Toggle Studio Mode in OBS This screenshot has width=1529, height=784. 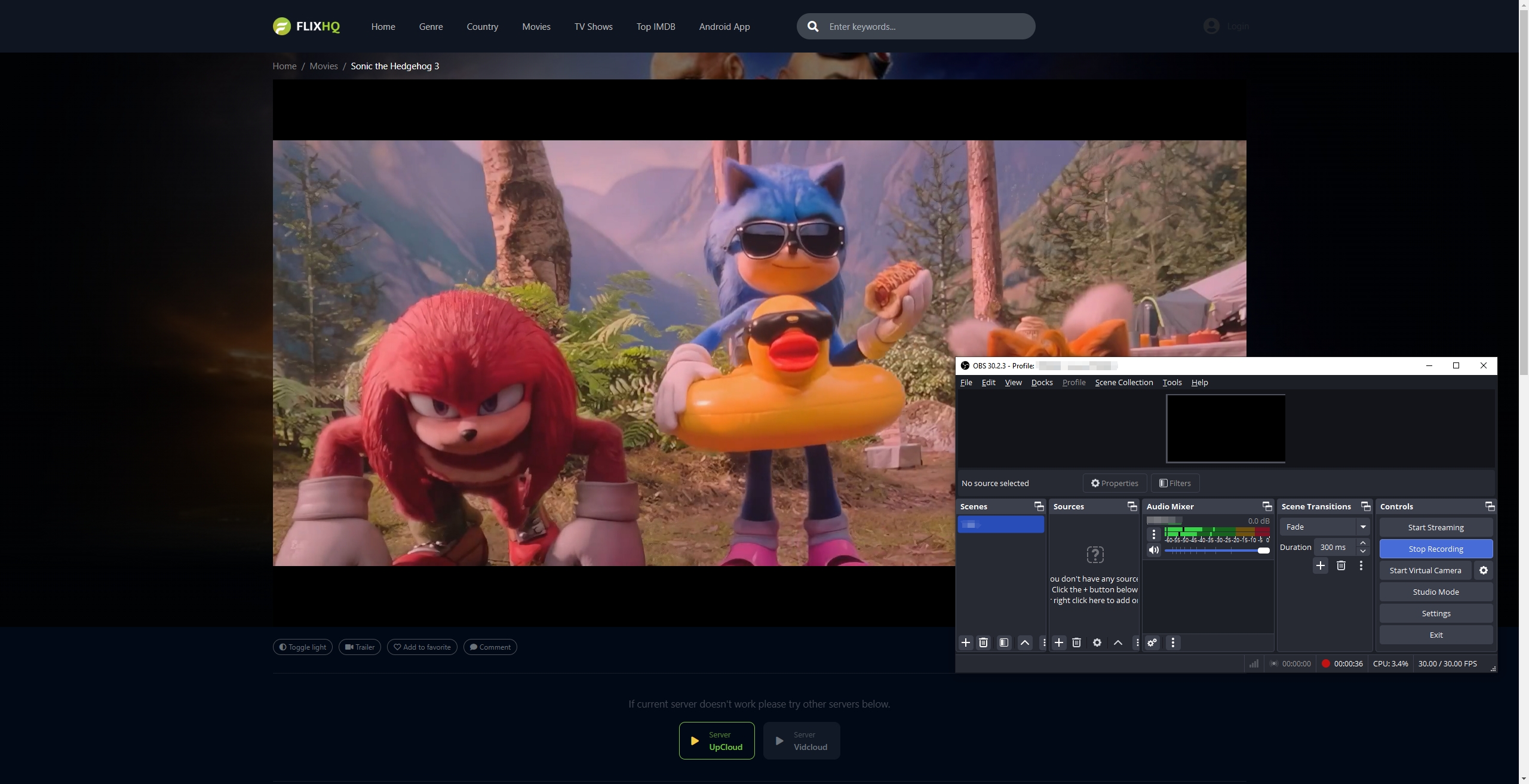[1436, 592]
